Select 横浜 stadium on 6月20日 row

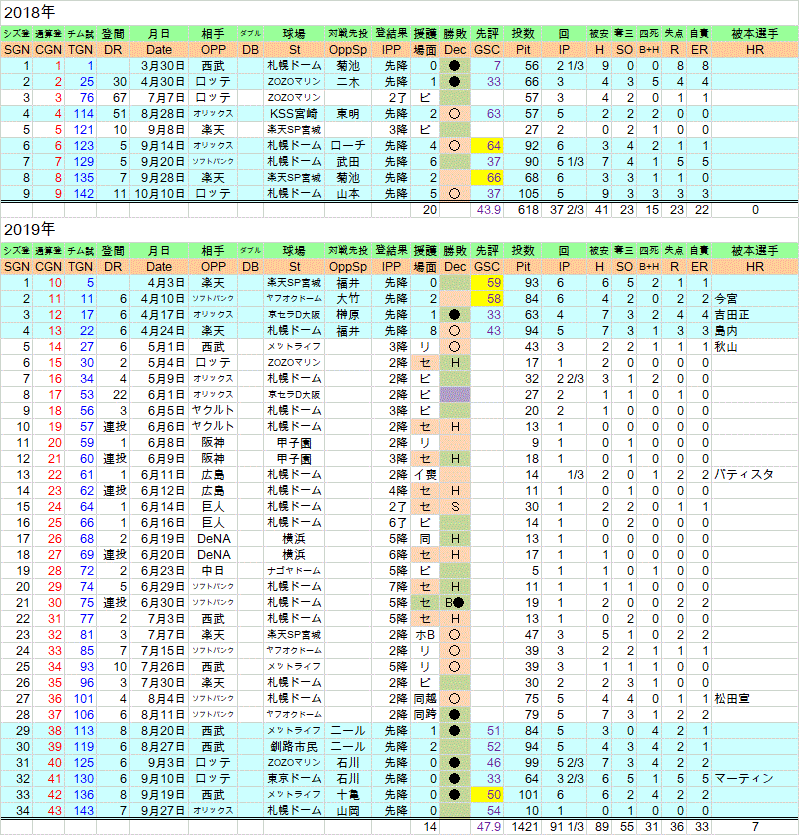[294, 554]
